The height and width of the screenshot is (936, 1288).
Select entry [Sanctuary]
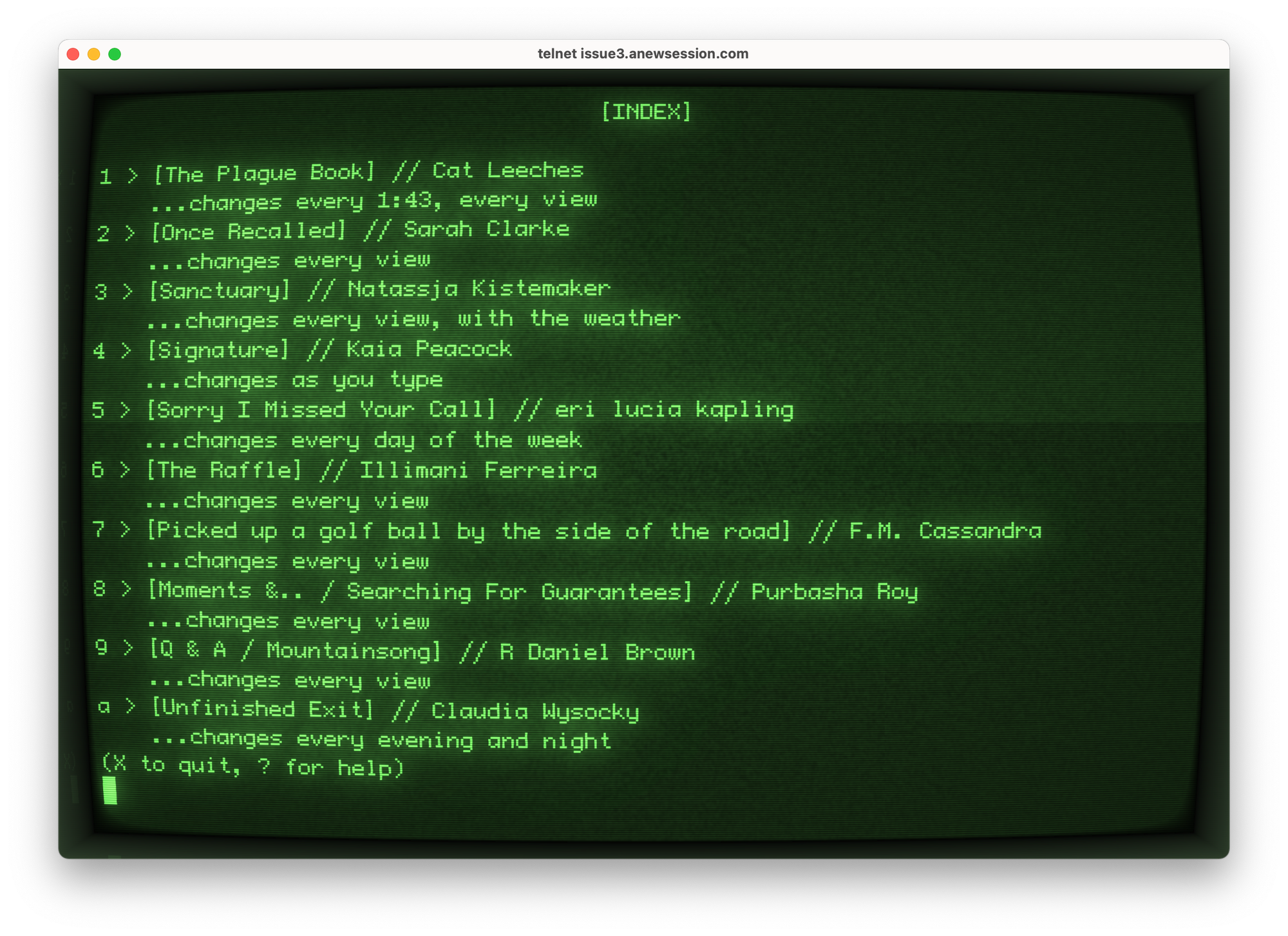point(219,290)
